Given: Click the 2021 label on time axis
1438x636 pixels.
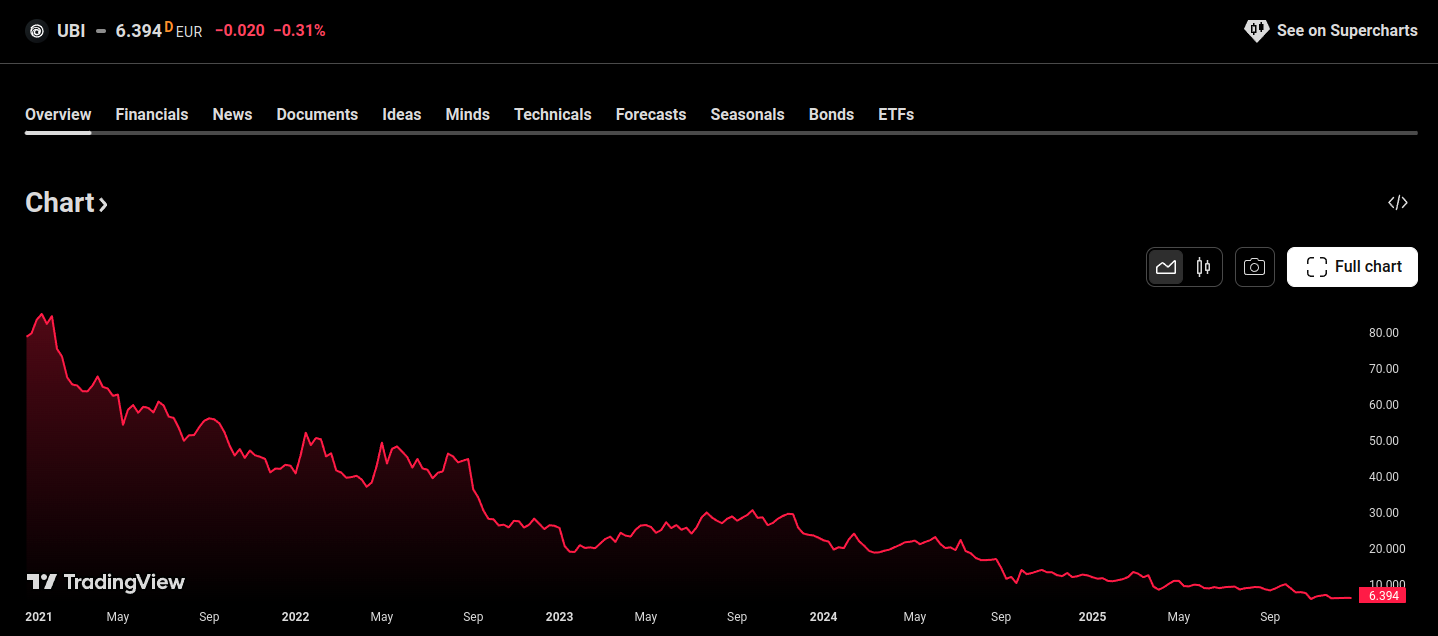Looking at the screenshot, I should pos(39,617).
